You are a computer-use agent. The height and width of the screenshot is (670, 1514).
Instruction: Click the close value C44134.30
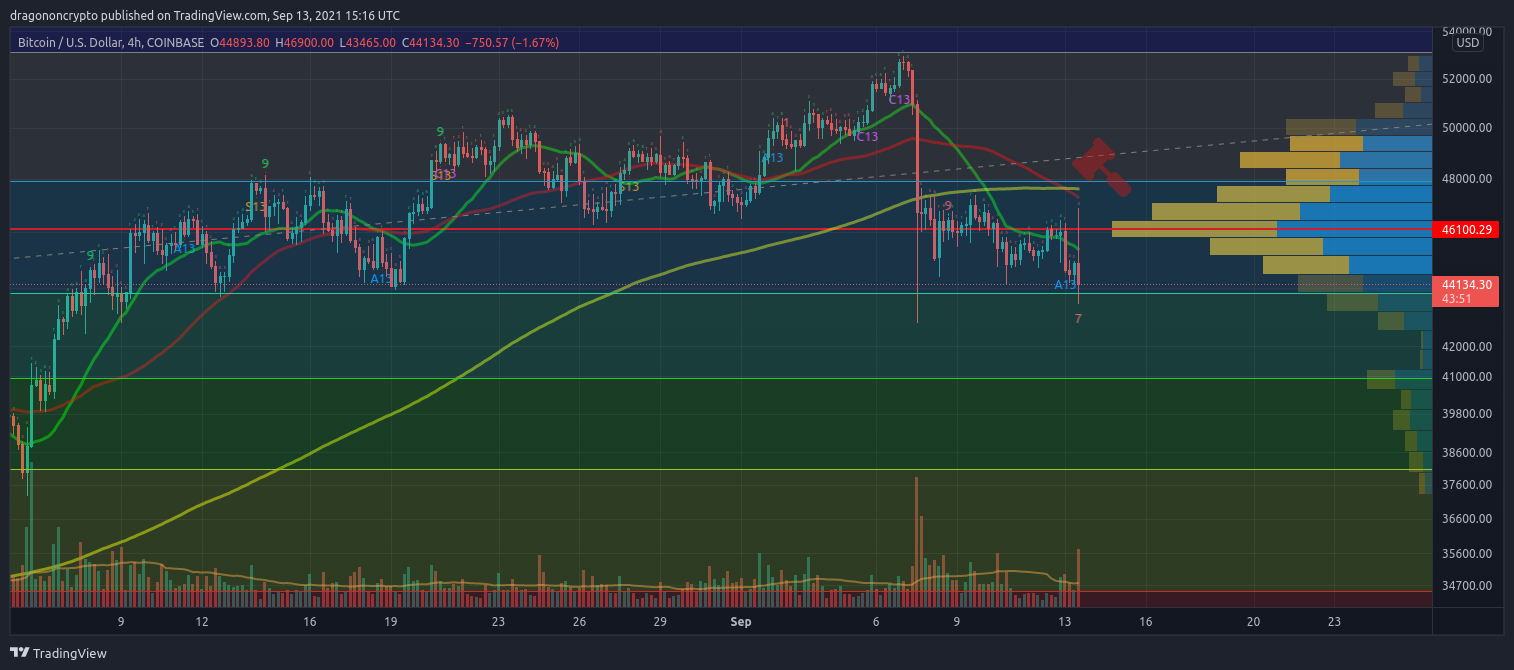(x=431, y=43)
